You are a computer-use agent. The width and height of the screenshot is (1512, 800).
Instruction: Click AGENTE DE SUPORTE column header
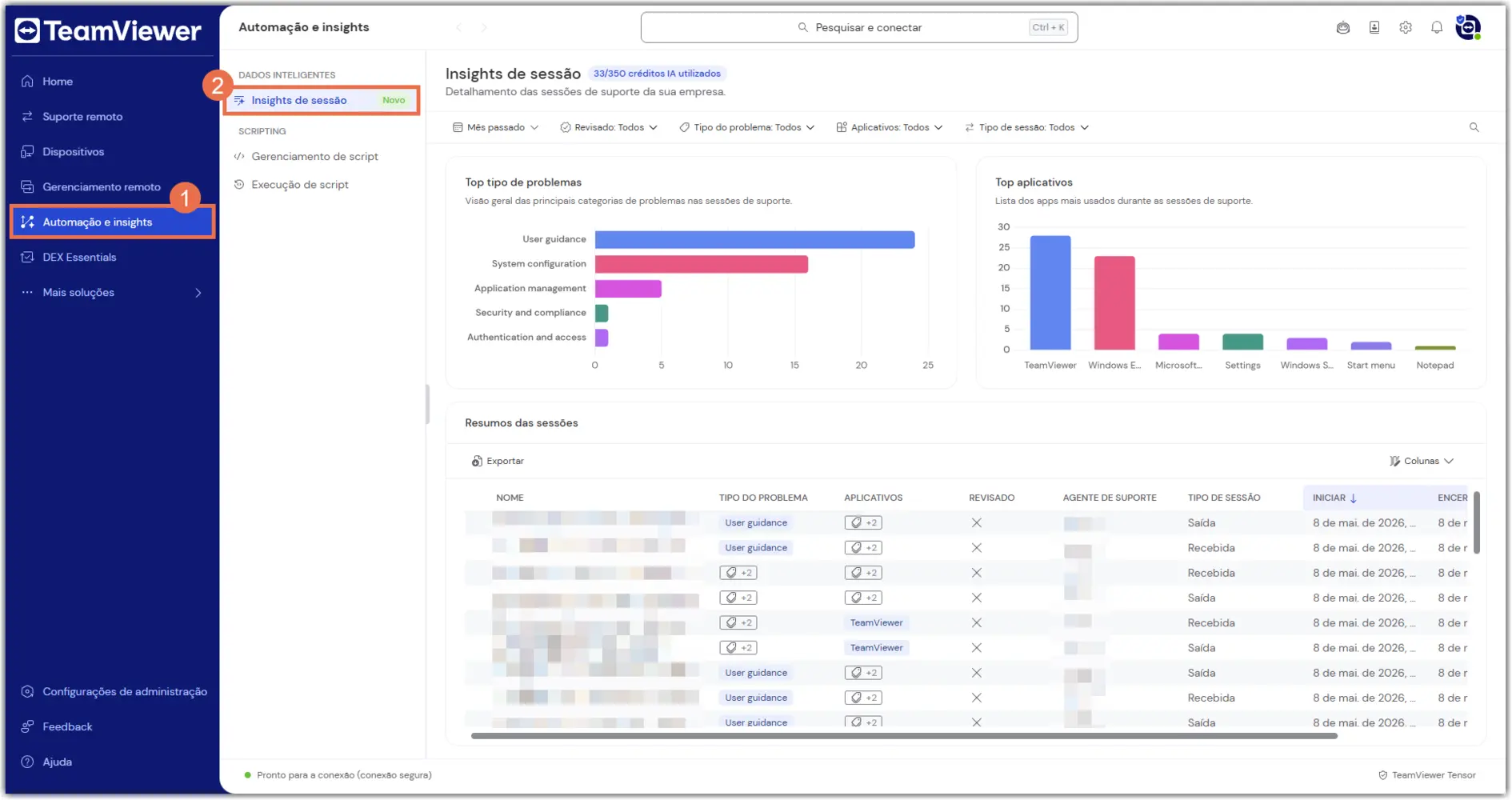[x=1110, y=498]
